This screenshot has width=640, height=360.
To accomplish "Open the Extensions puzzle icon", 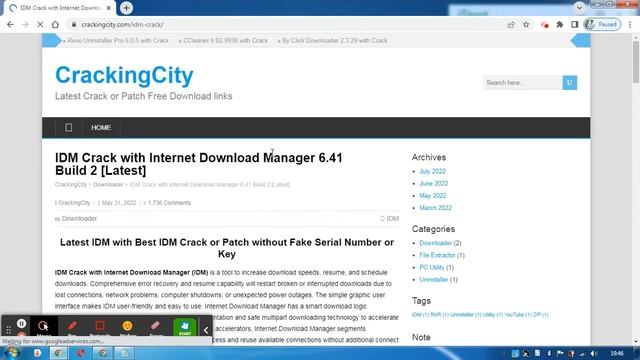I will point(560,24).
